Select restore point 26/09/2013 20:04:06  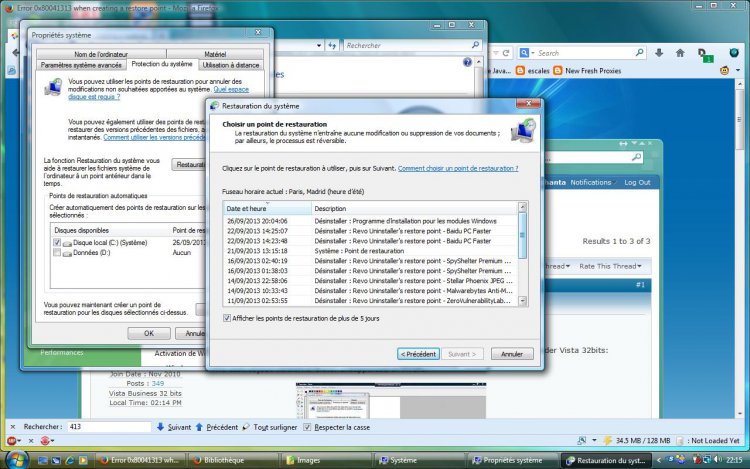370,221
